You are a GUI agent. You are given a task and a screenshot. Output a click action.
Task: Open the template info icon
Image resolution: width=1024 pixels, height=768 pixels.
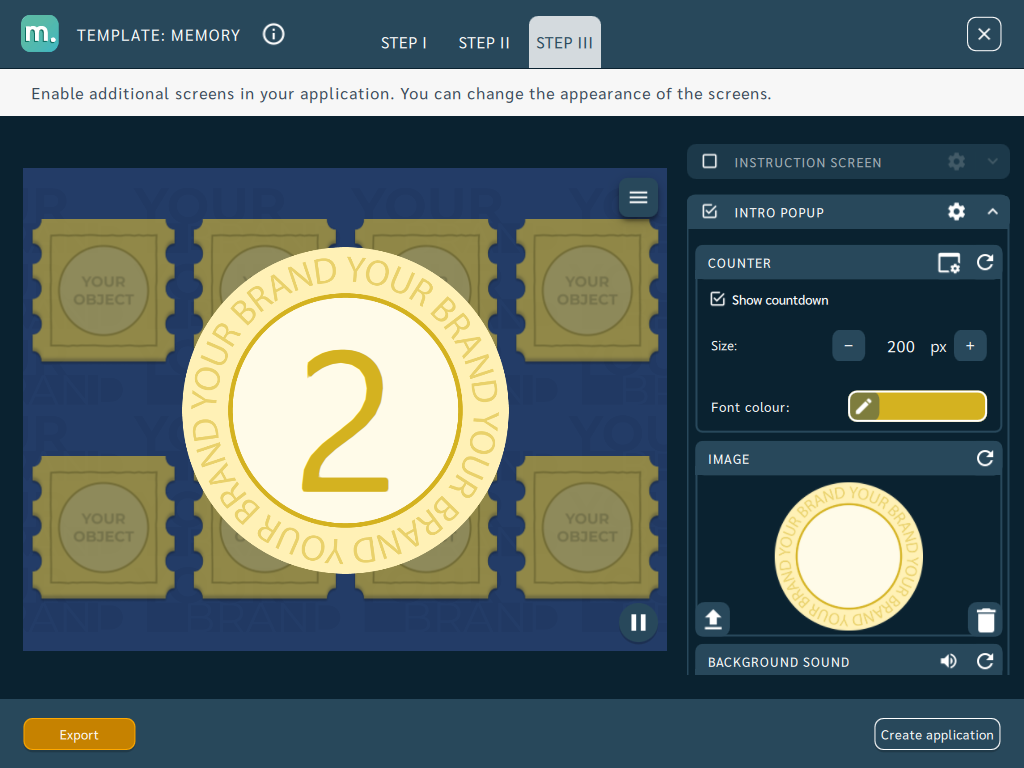coord(274,34)
